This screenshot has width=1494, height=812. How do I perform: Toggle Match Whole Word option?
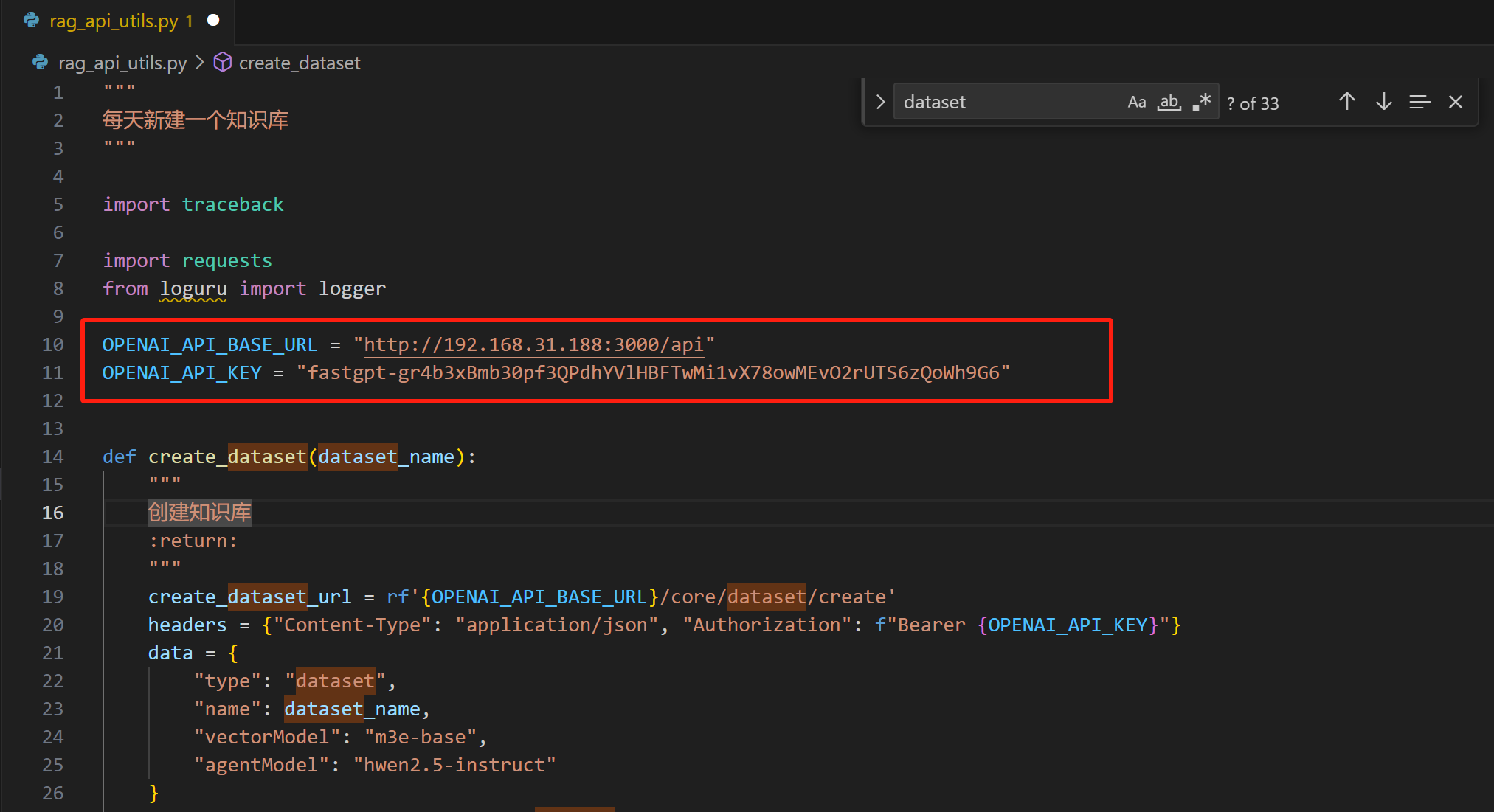point(1169,103)
